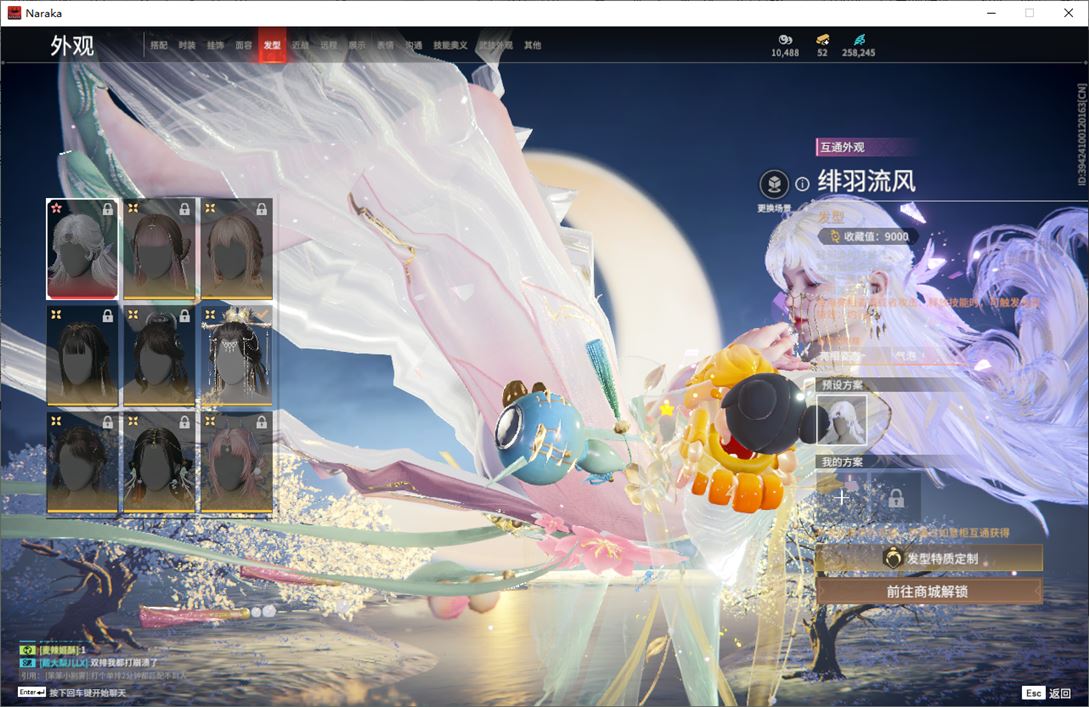Open 发型特质定制 customization

929,558
